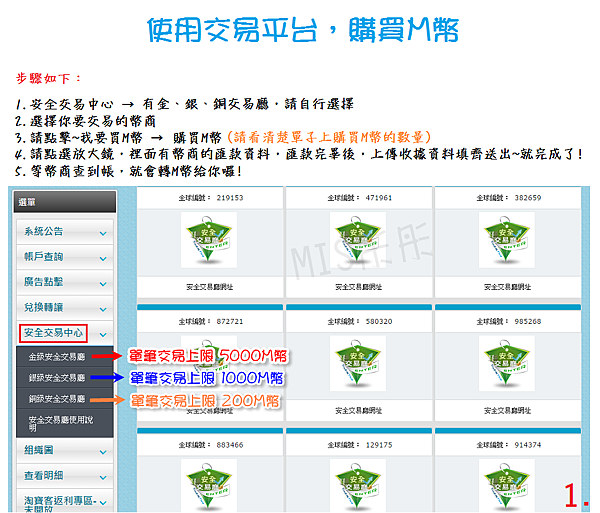This screenshot has height=513, width=600.
Task: Open trading hall icon for ID 580320
Action: point(358,363)
